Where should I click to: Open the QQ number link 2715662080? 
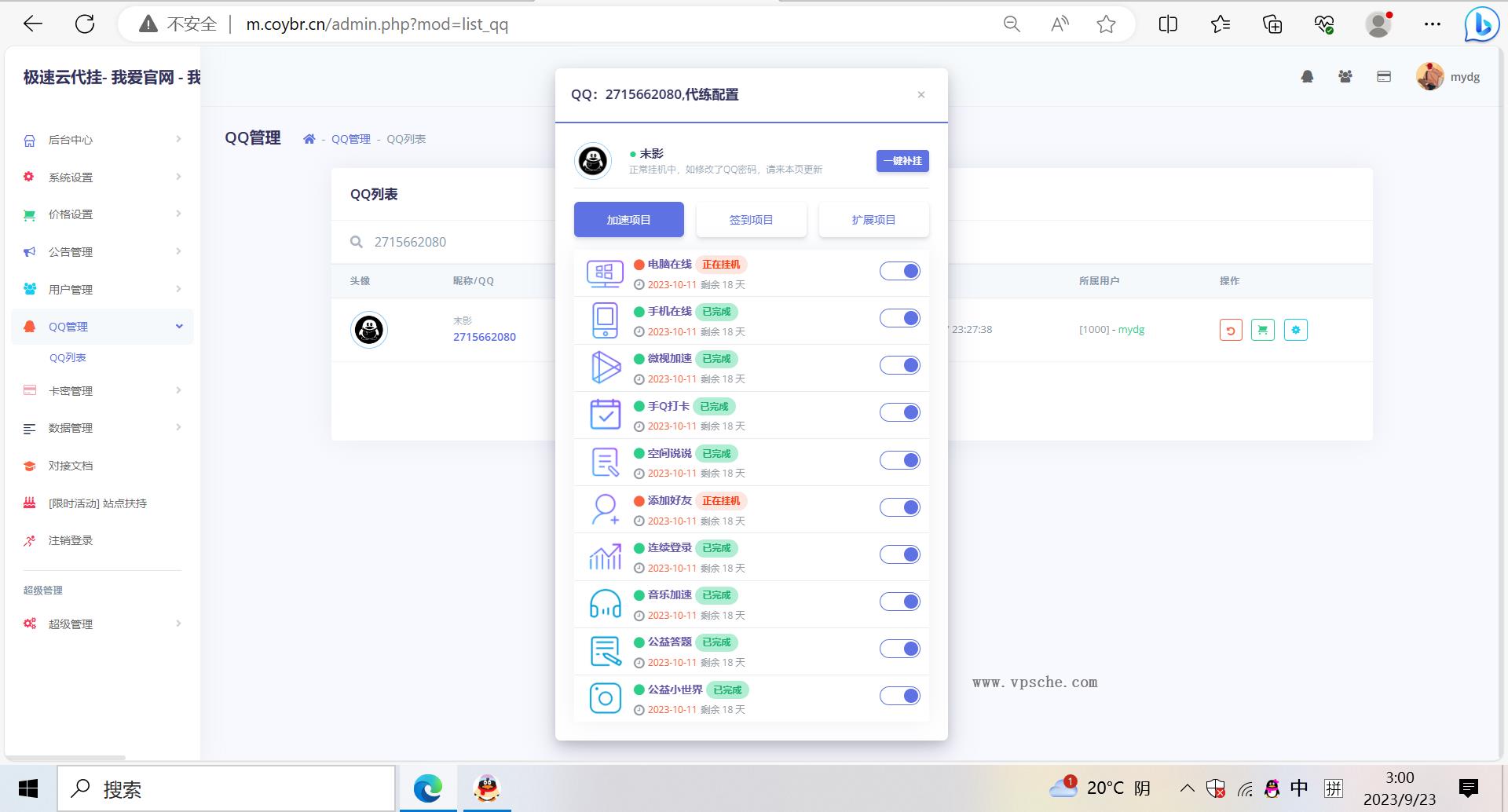[484, 337]
